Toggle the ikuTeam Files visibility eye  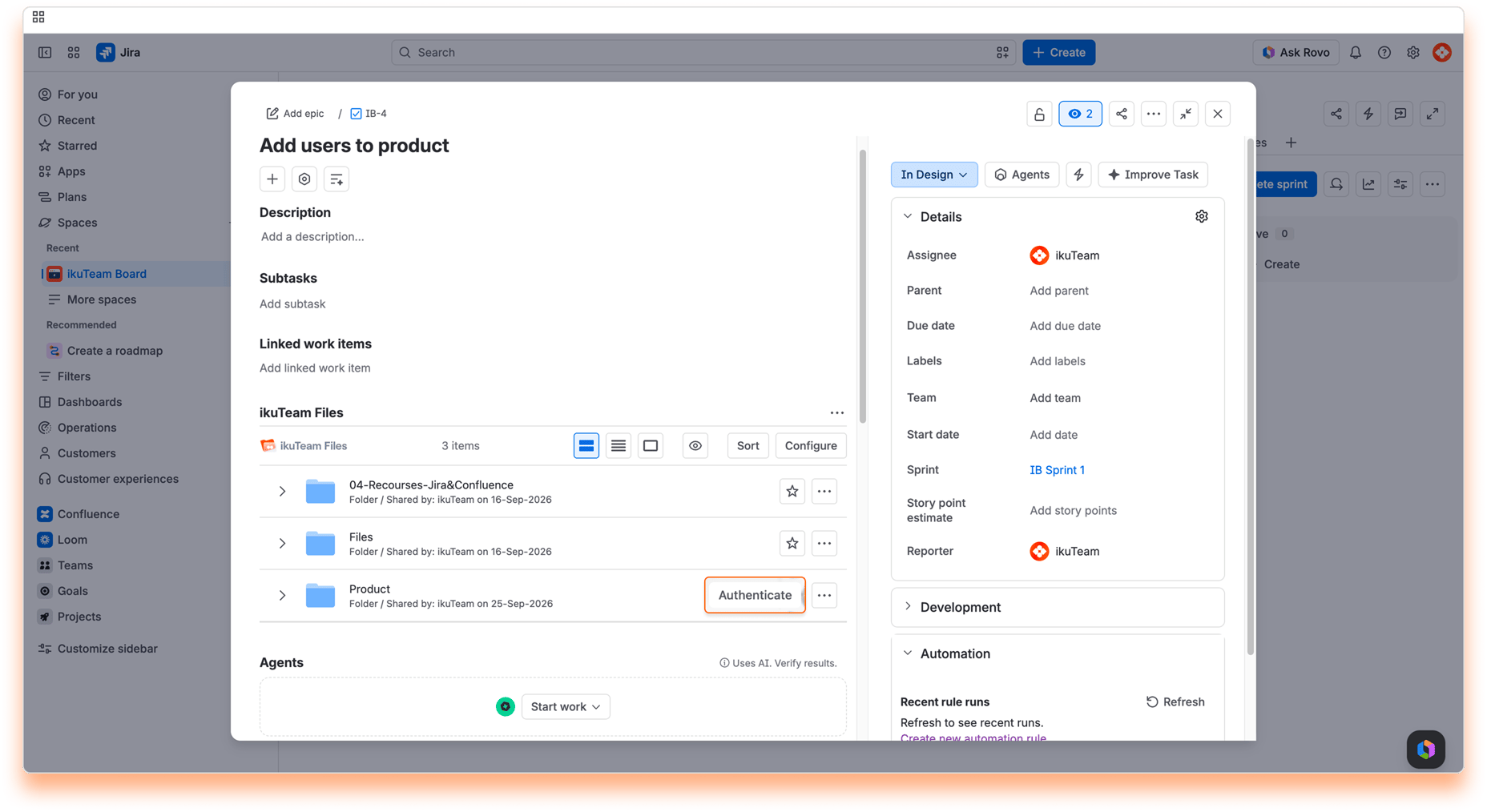point(695,446)
